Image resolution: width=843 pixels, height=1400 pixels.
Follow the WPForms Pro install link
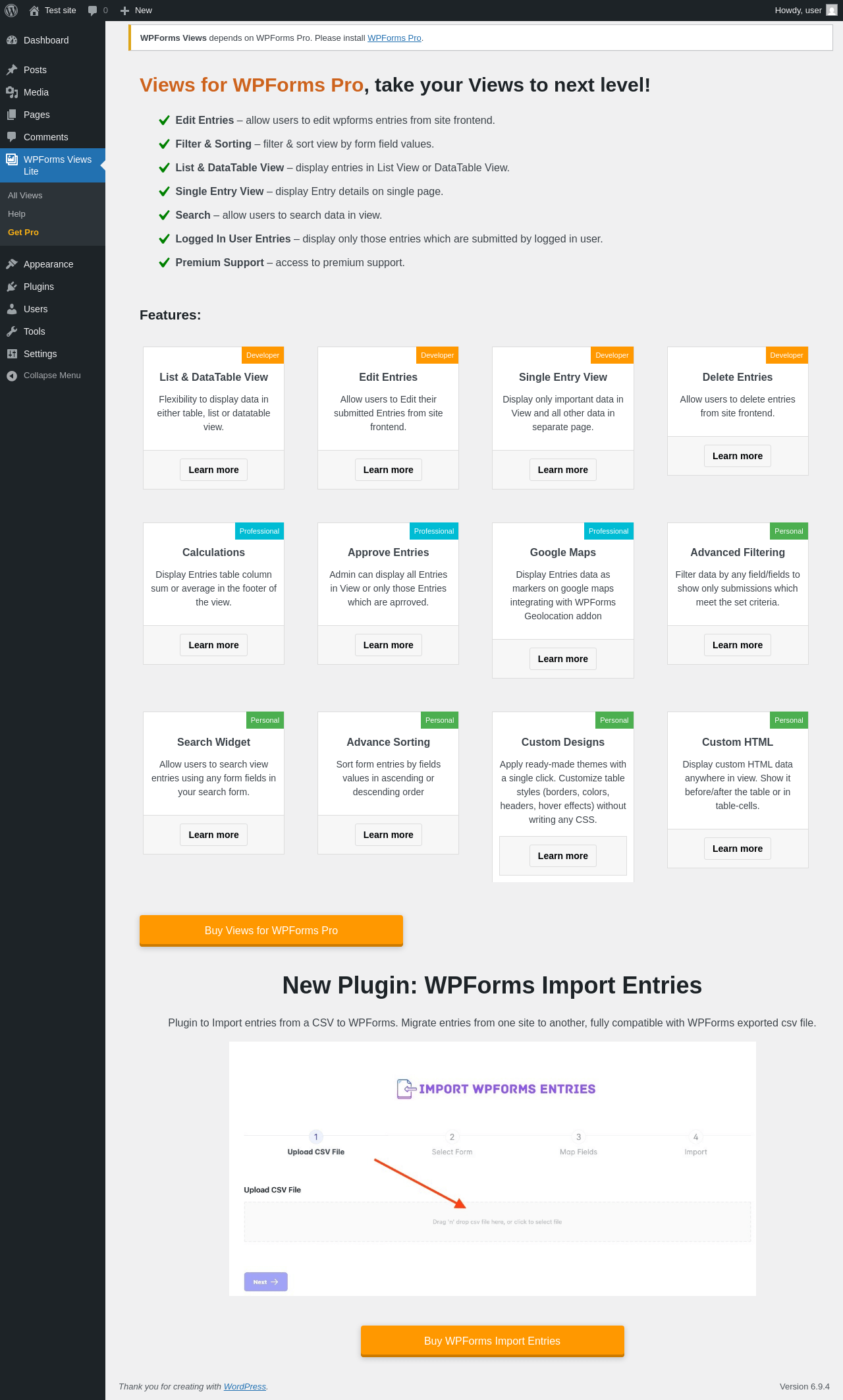(394, 38)
